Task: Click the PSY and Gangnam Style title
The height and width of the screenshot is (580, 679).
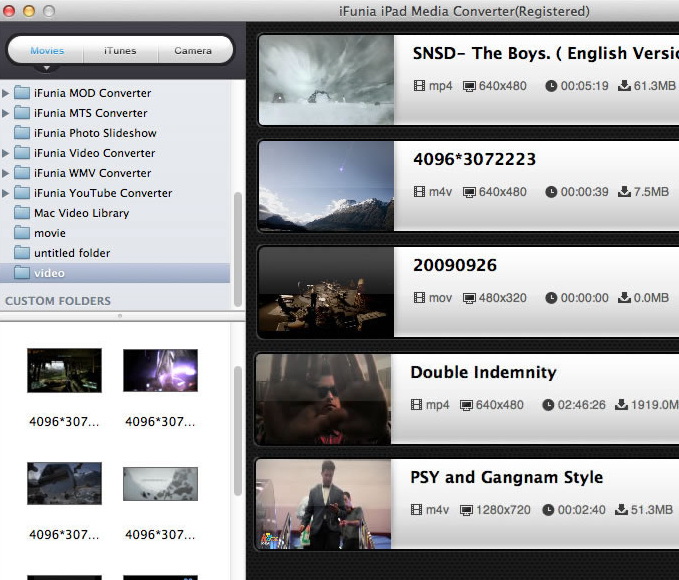Action: 506,477
